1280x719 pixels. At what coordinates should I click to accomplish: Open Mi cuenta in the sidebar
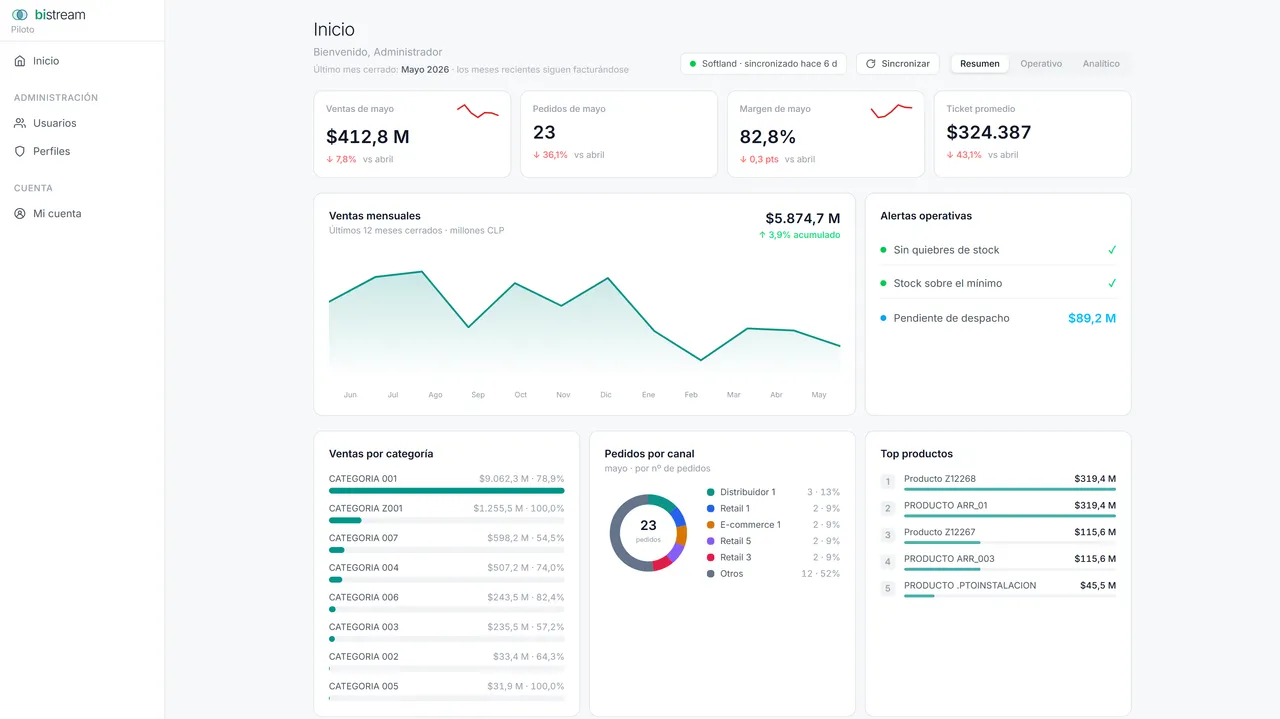(x=82, y=213)
